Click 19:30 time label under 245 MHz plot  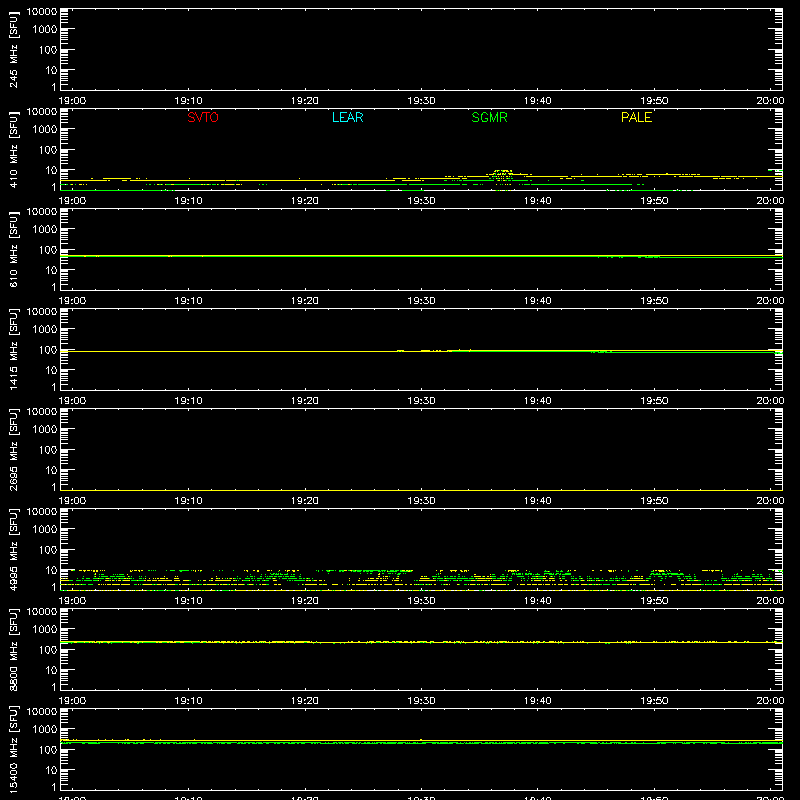click(421, 101)
